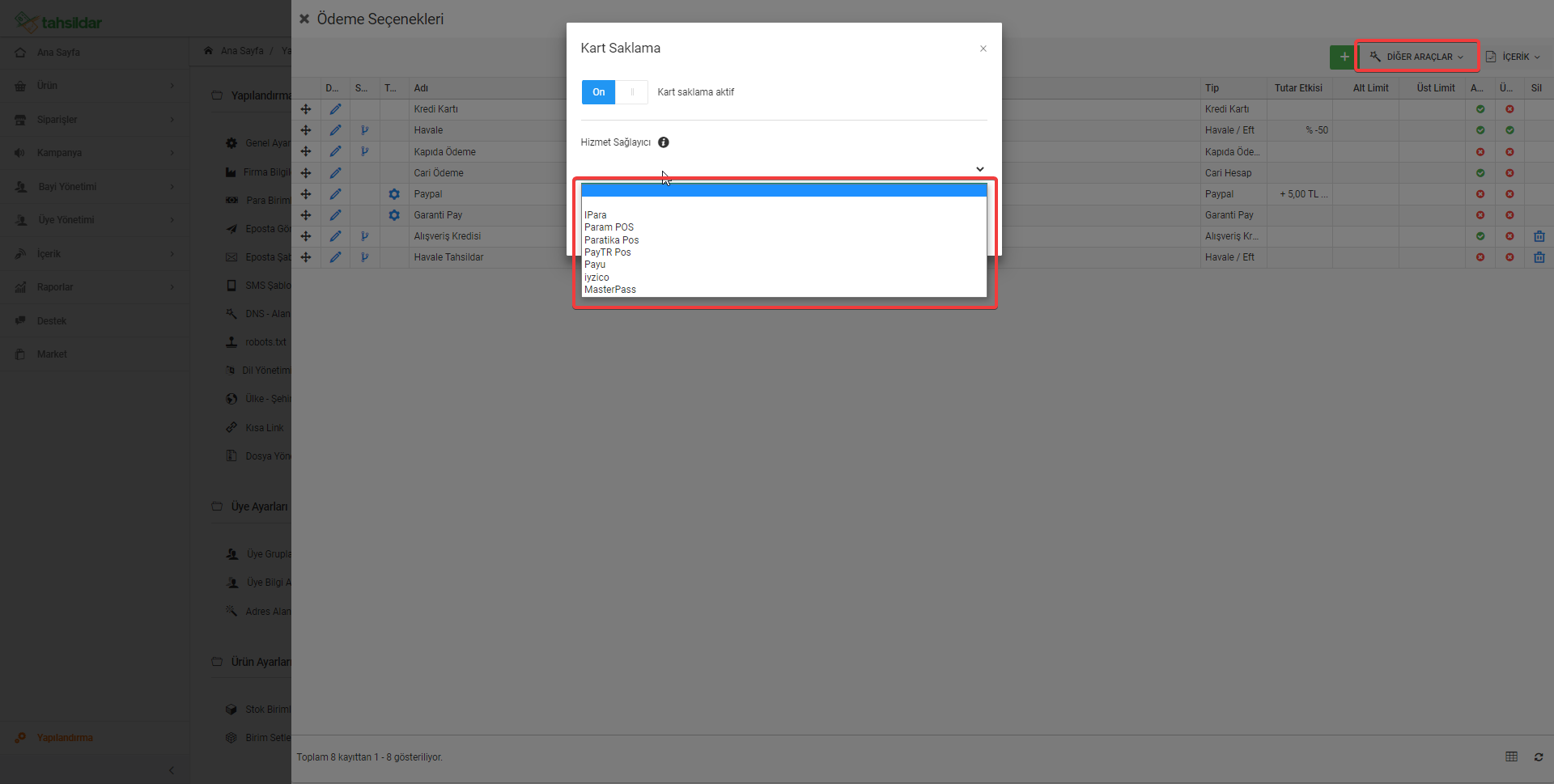Toggle active status of Kapıda Ödeme row
This screenshot has height=784, width=1554.
point(1480,152)
